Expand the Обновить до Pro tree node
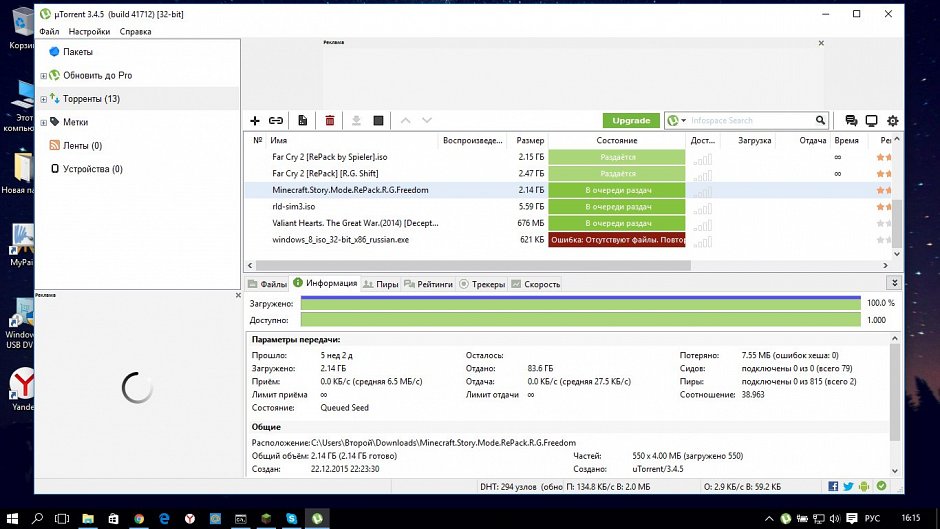 43,76
